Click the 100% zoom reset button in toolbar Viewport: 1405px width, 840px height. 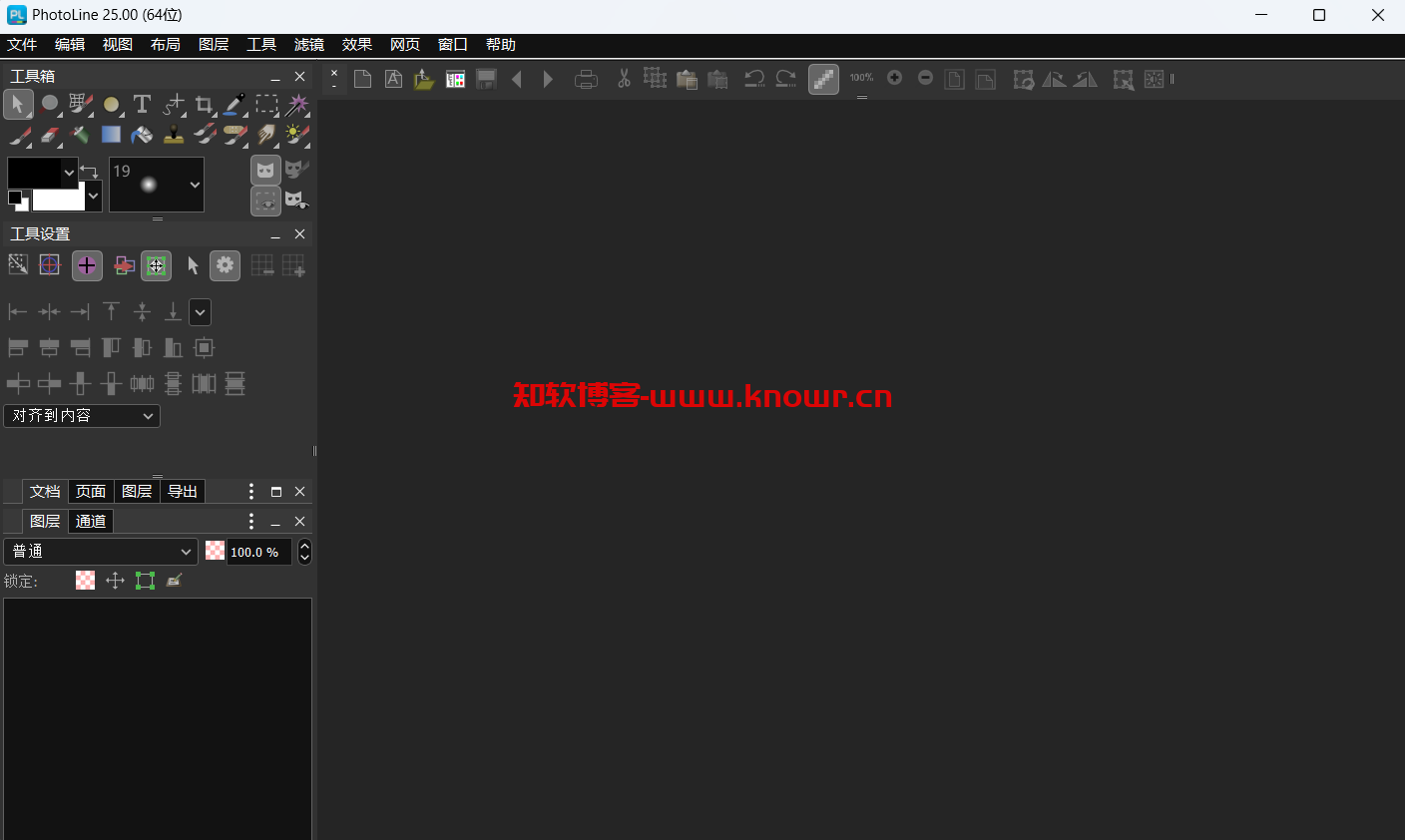coord(861,78)
